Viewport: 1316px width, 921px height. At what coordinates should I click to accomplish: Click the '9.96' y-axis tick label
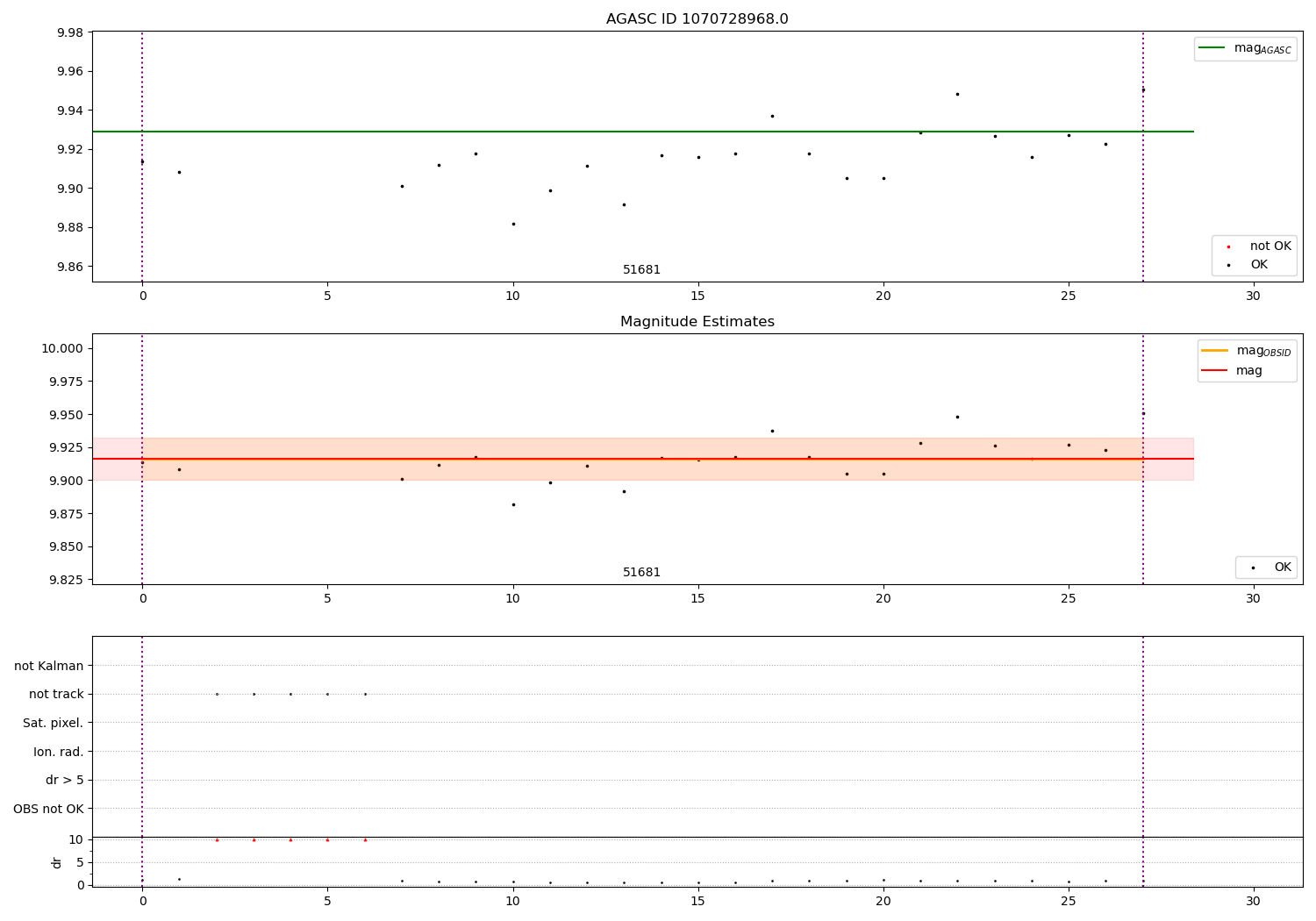point(69,72)
